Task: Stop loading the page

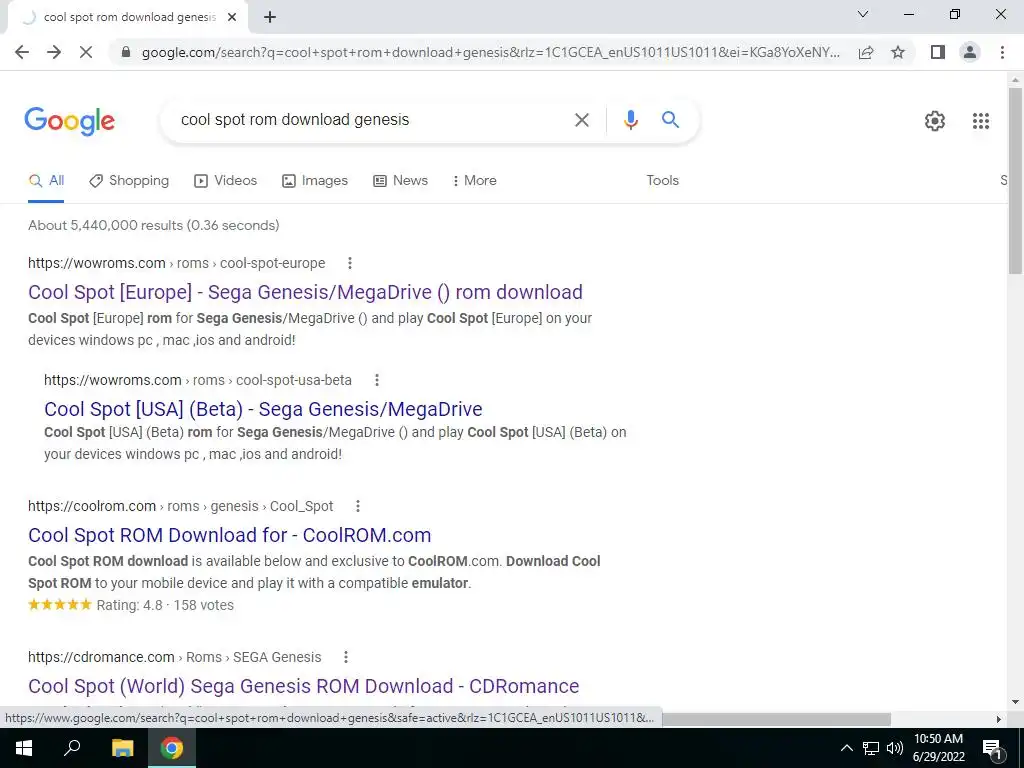Action: coord(86,52)
